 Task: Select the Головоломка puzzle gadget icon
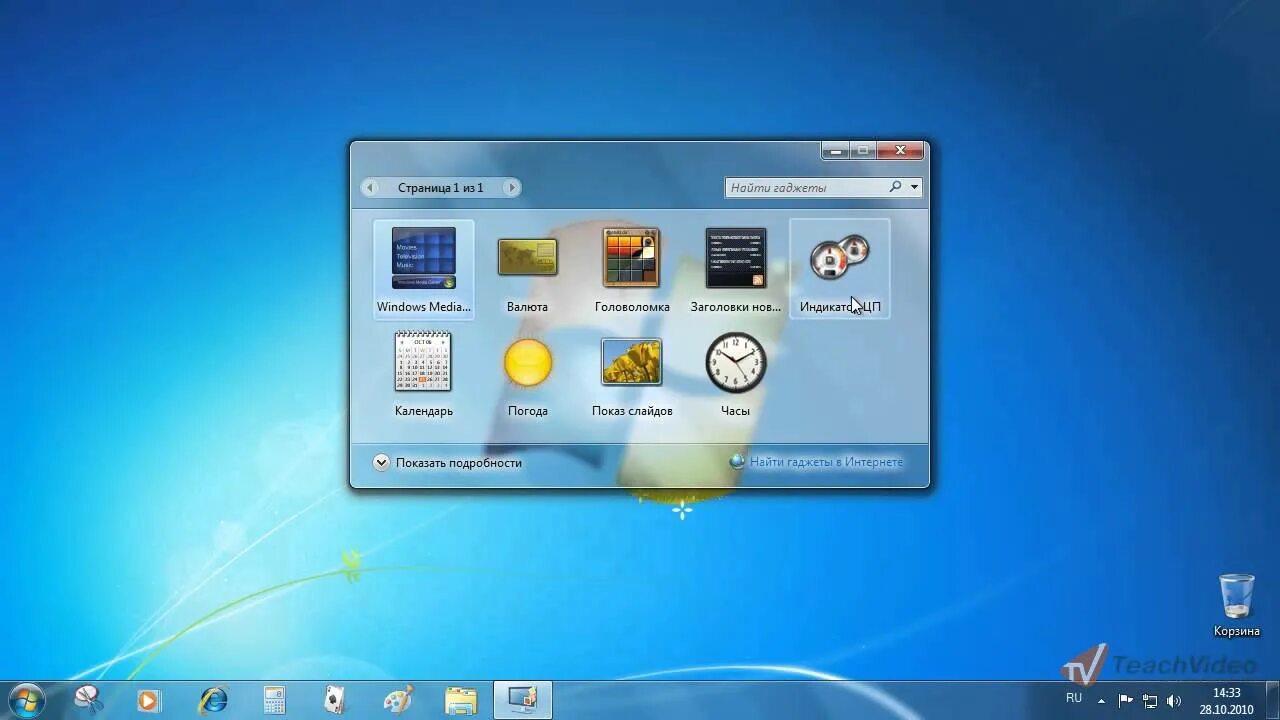[631, 257]
